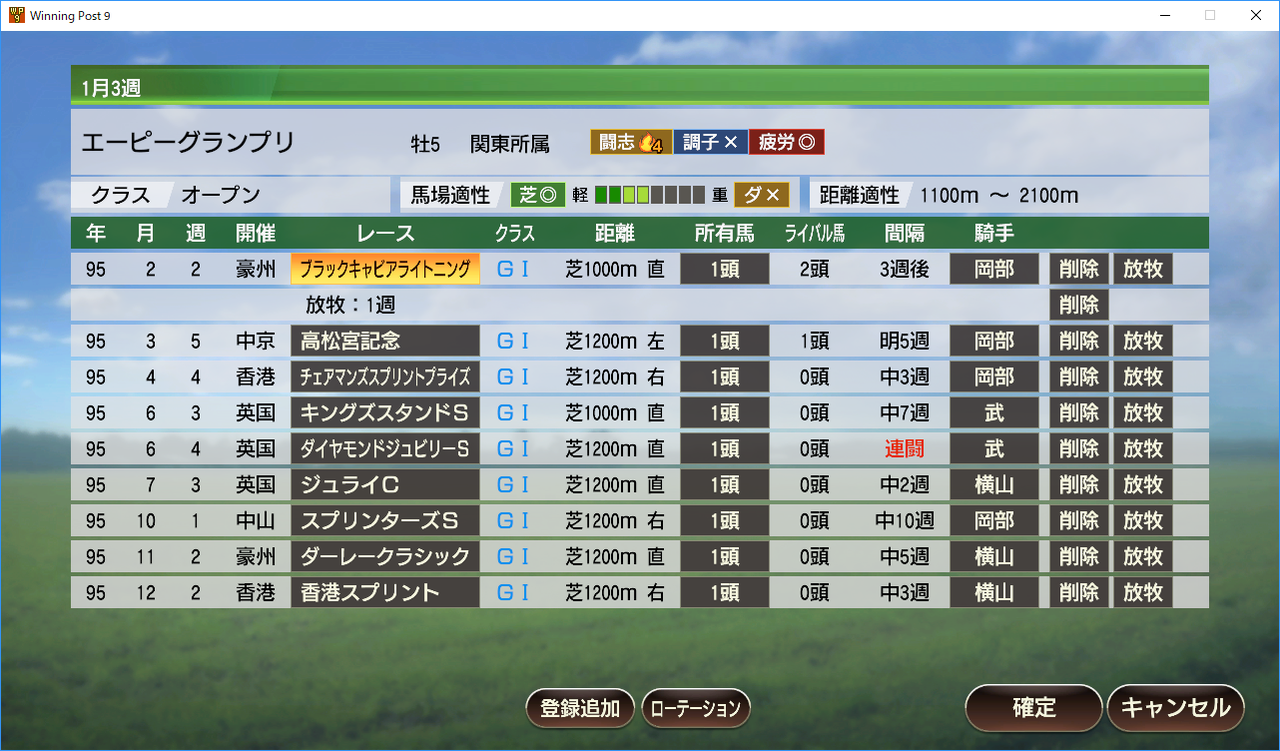This screenshot has width=1280, height=751.
Task: Change jockey 岡部 for チェアマンズスプリントプライズ
Action: pos(994,377)
